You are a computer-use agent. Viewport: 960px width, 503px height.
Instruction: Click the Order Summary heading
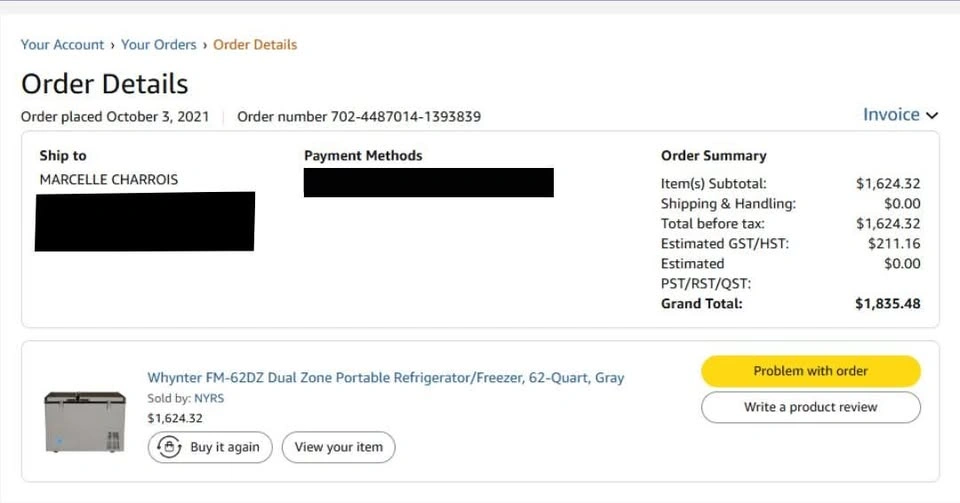pos(713,156)
